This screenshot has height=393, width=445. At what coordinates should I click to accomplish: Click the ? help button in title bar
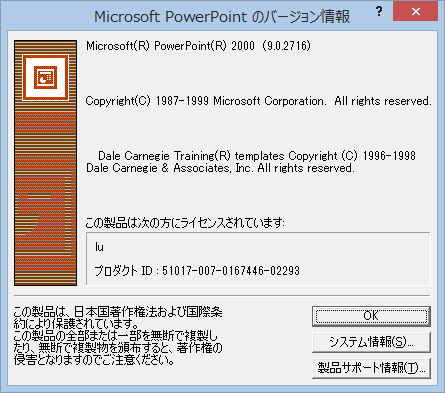coord(379,12)
